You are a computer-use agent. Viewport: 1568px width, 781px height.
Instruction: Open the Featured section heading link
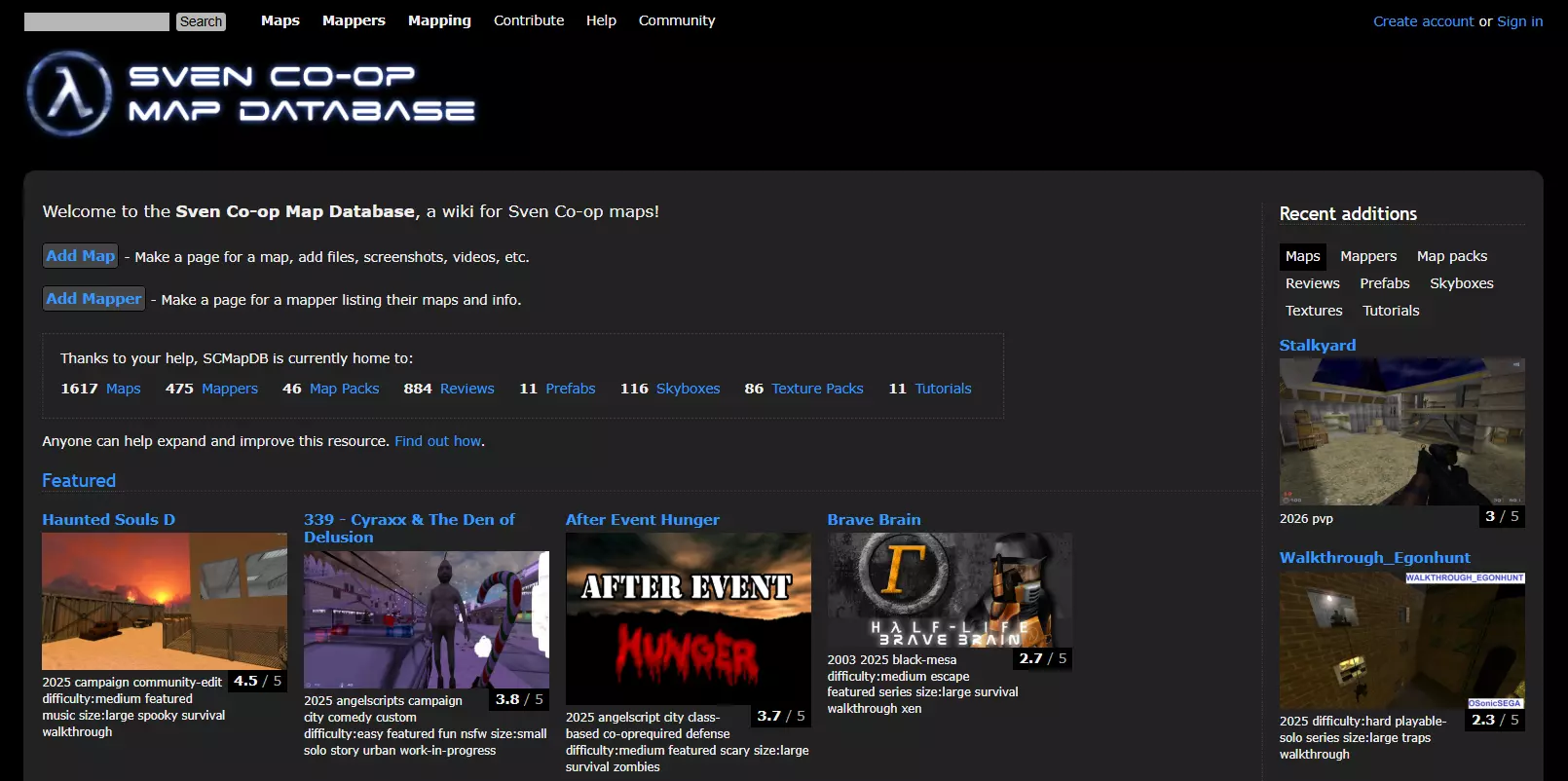click(x=79, y=480)
